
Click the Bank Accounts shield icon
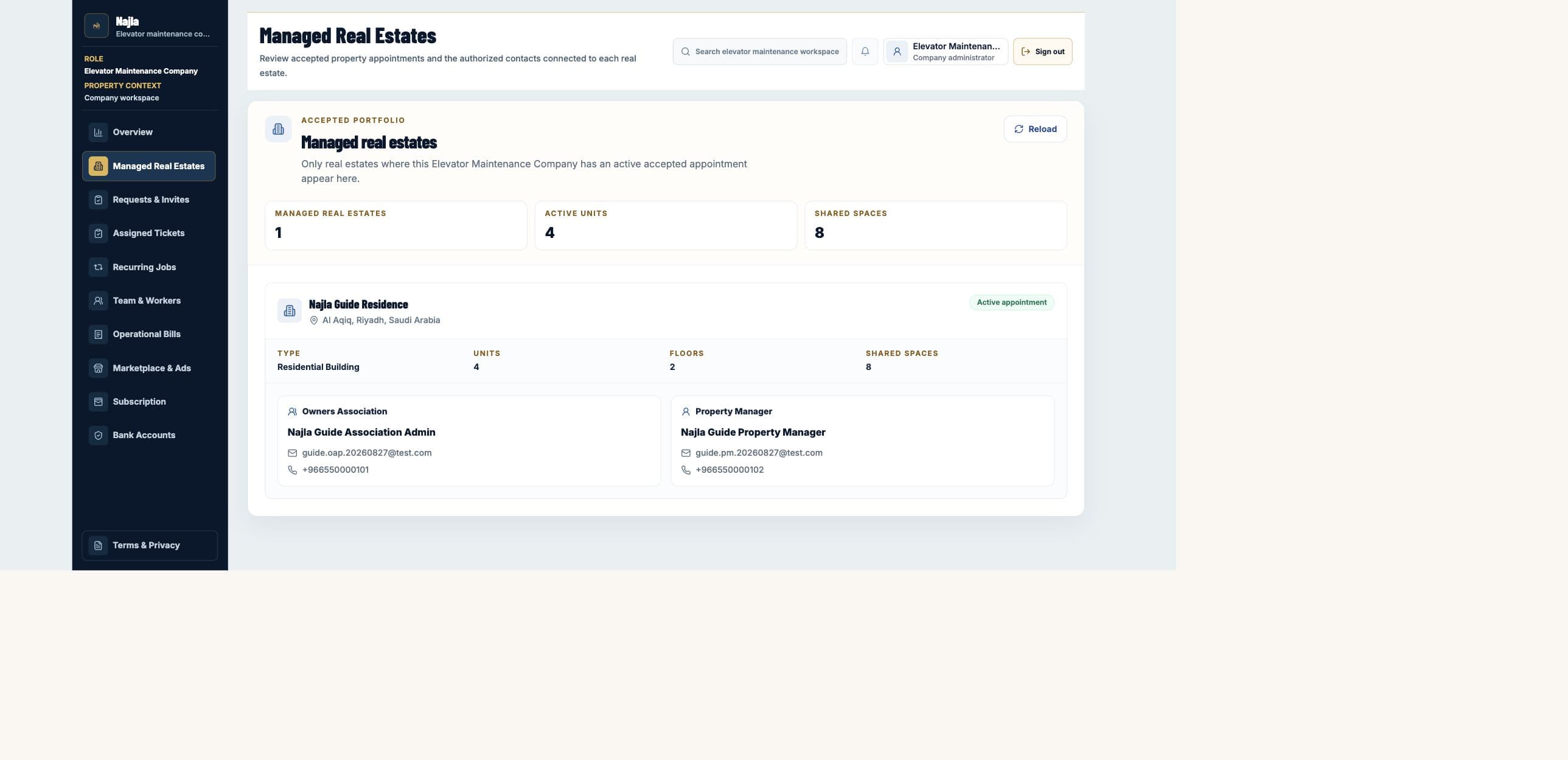(x=98, y=435)
